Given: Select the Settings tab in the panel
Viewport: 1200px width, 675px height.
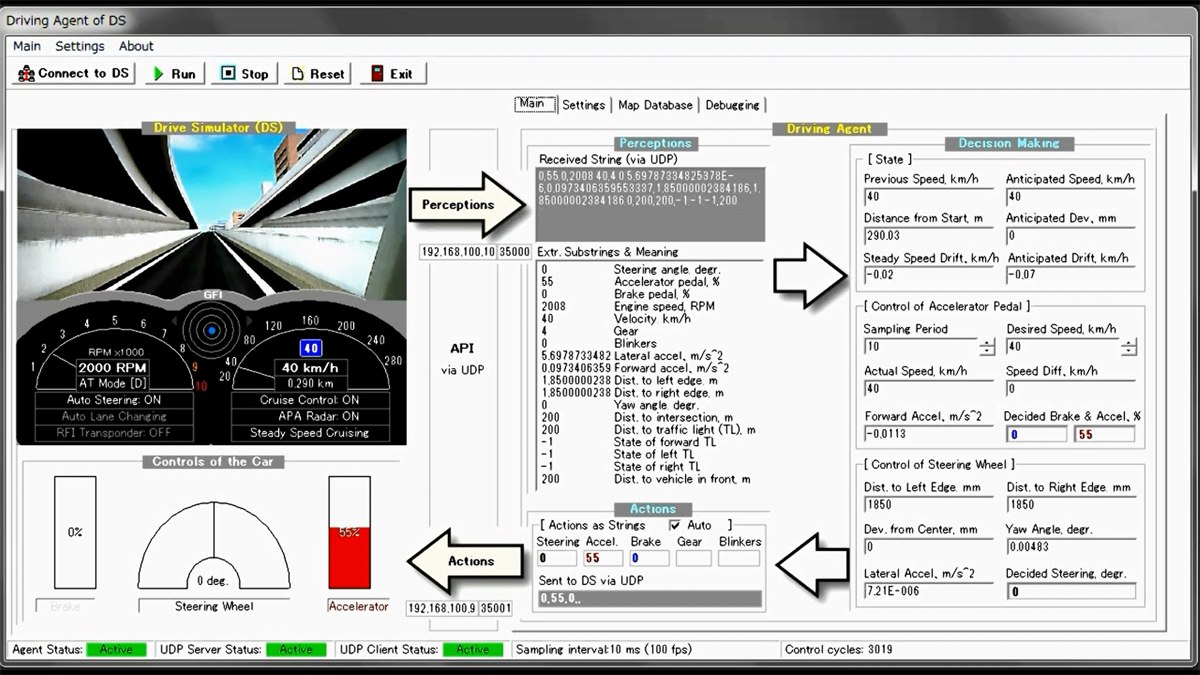Looking at the screenshot, I should tap(583, 105).
